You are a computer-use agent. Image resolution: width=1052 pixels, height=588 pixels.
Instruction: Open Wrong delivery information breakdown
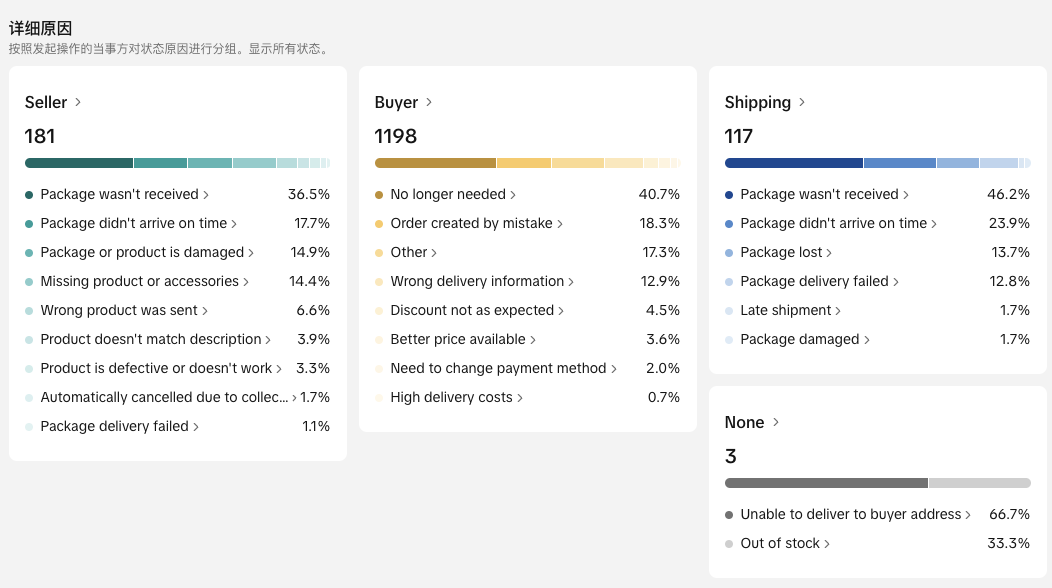pyautogui.click(x=477, y=282)
